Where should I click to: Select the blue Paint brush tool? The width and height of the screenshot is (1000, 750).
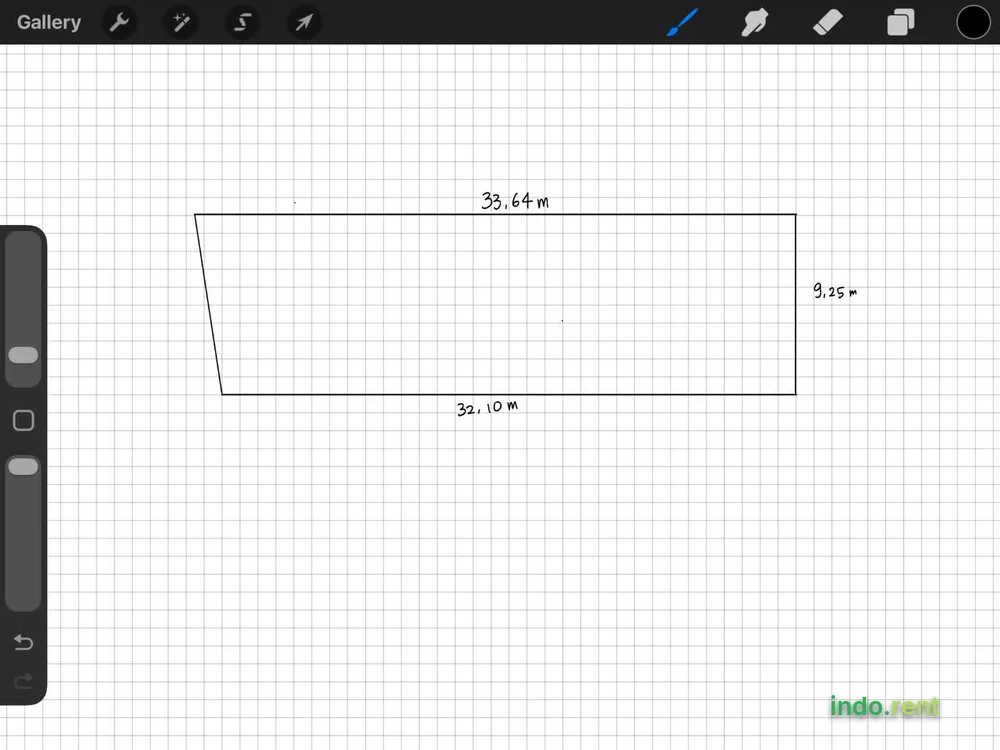point(682,22)
